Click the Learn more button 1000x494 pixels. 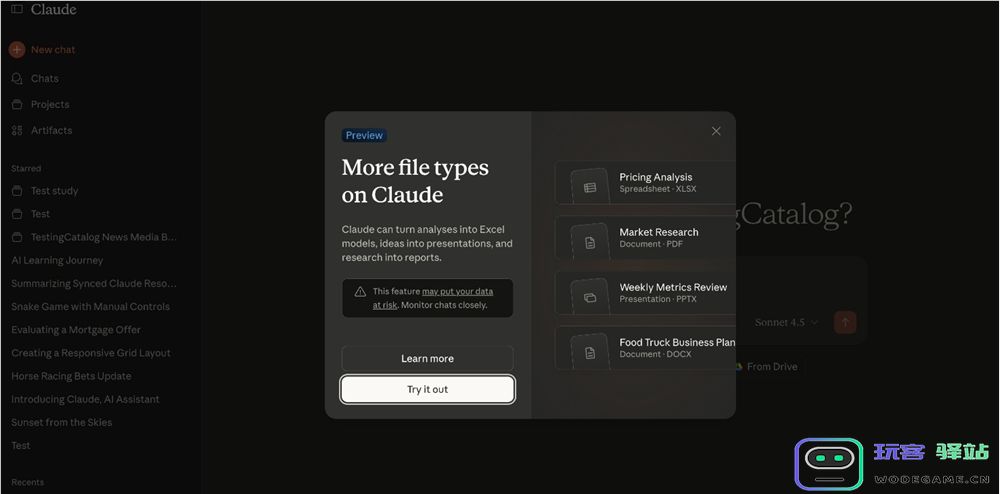[x=427, y=359]
